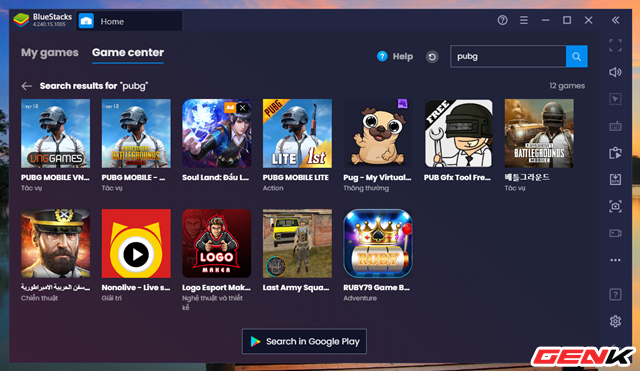Click the BlueStacks logo
640x371 pixels.
(21, 20)
